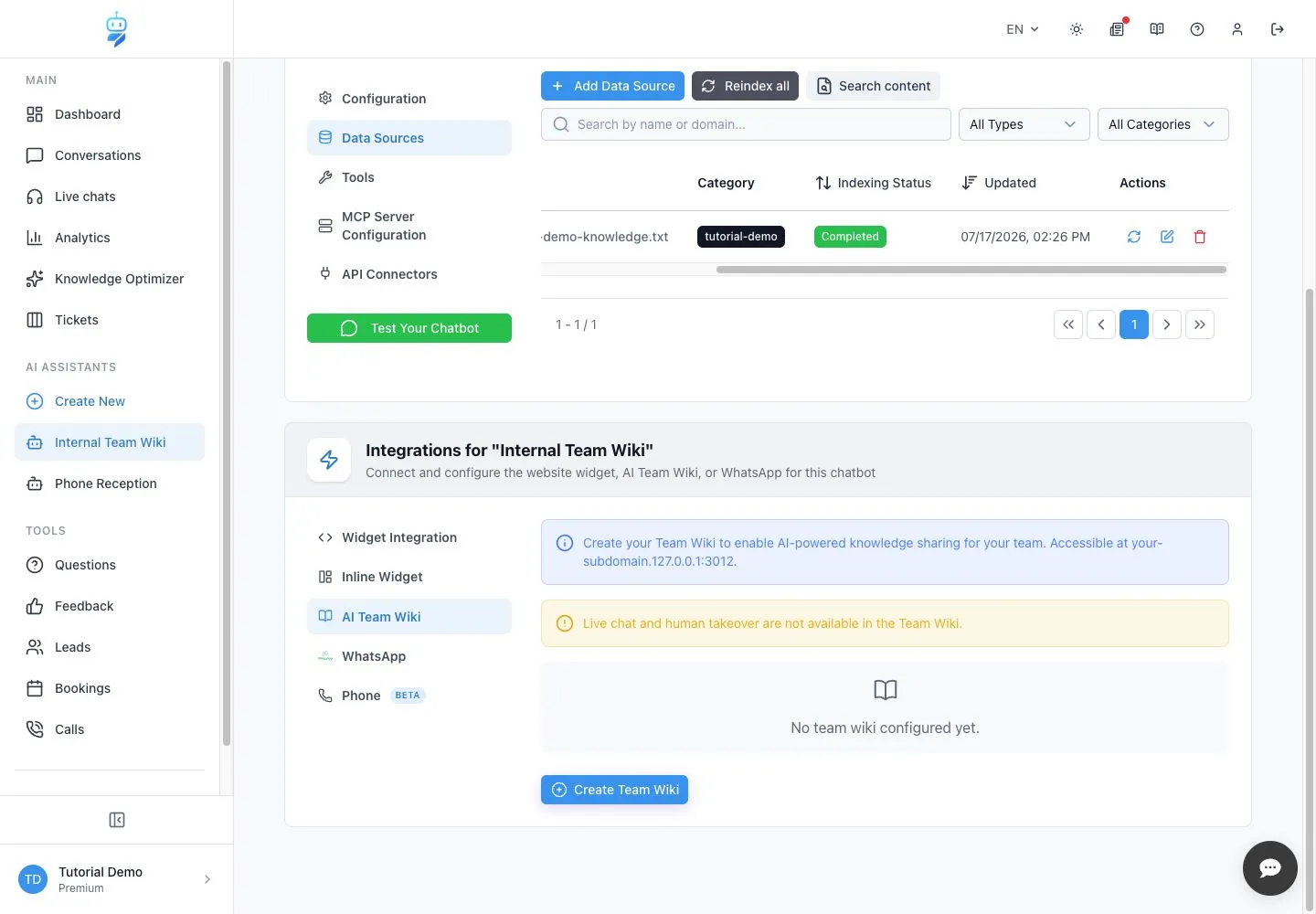
Task: Switch to Data Sources tab
Action: pos(409,138)
